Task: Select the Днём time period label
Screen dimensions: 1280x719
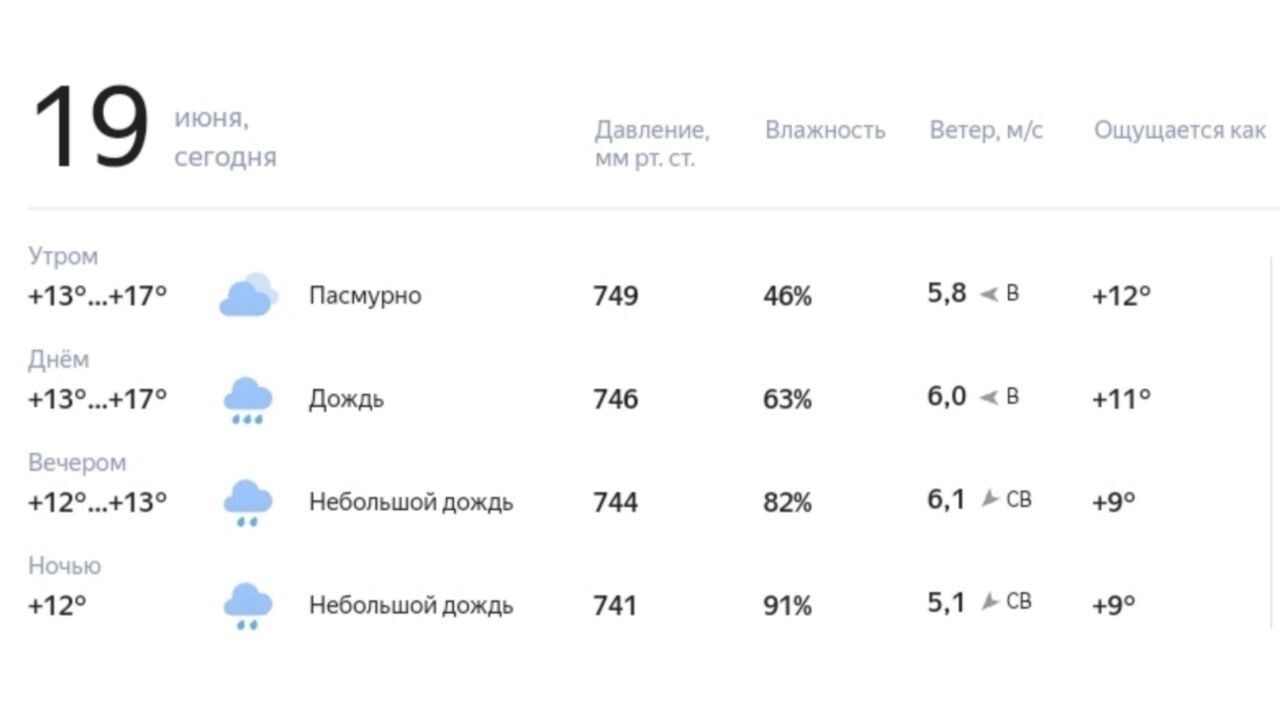Action: 58,359
